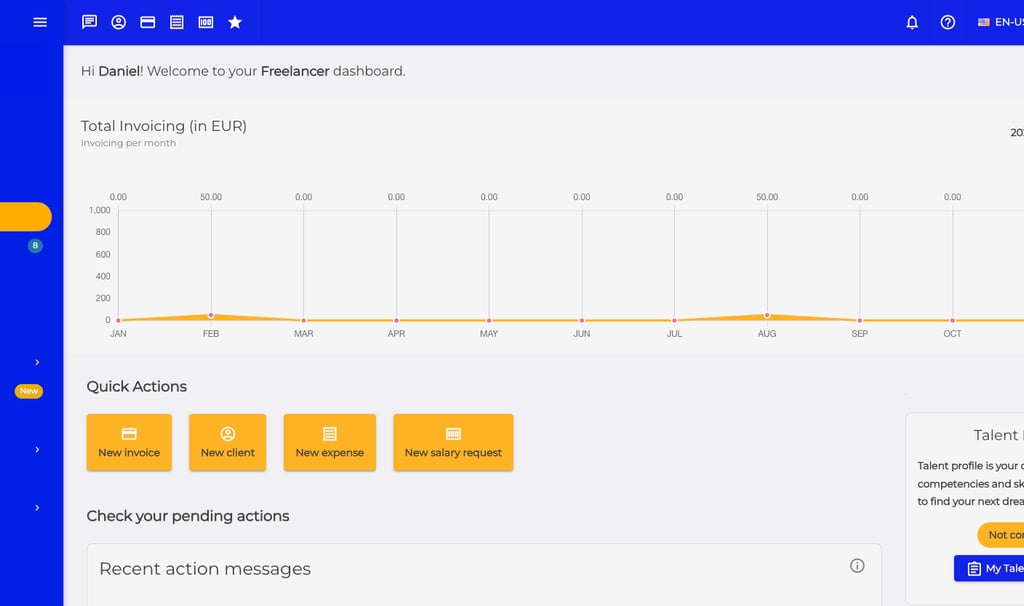
Task: Click the New expense quick action
Action: click(330, 442)
